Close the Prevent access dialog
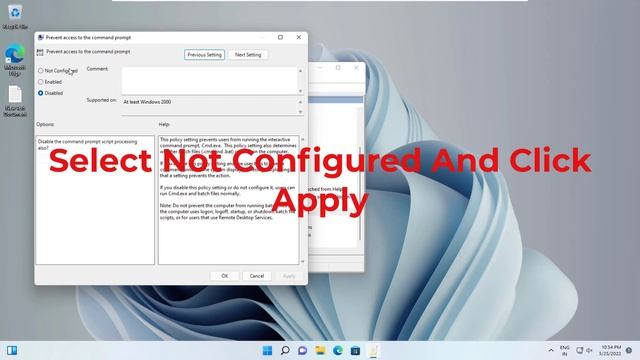640x360 pixels. 299,37
